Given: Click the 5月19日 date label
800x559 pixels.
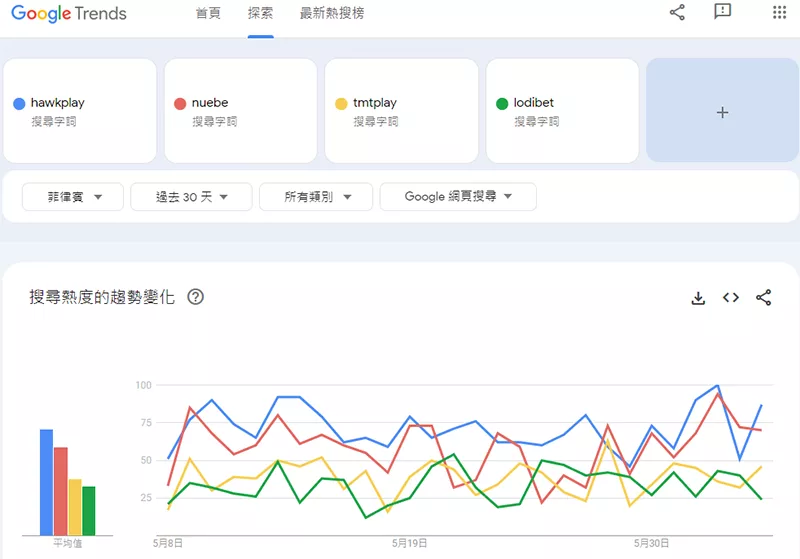Looking at the screenshot, I should point(410,543).
